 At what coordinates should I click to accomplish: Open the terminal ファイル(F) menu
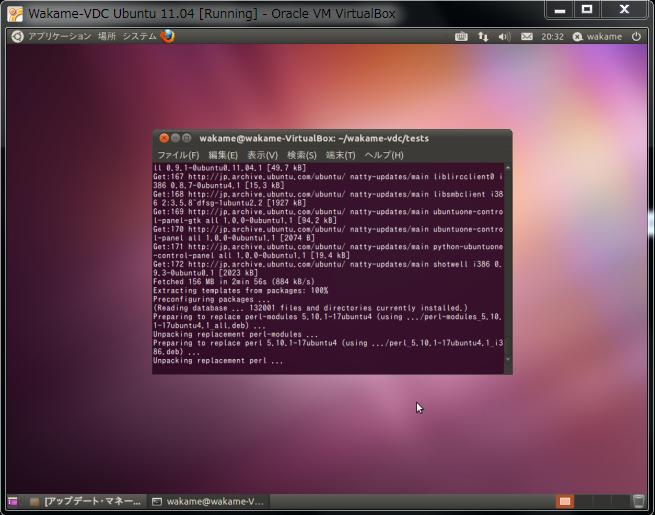(178, 155)
